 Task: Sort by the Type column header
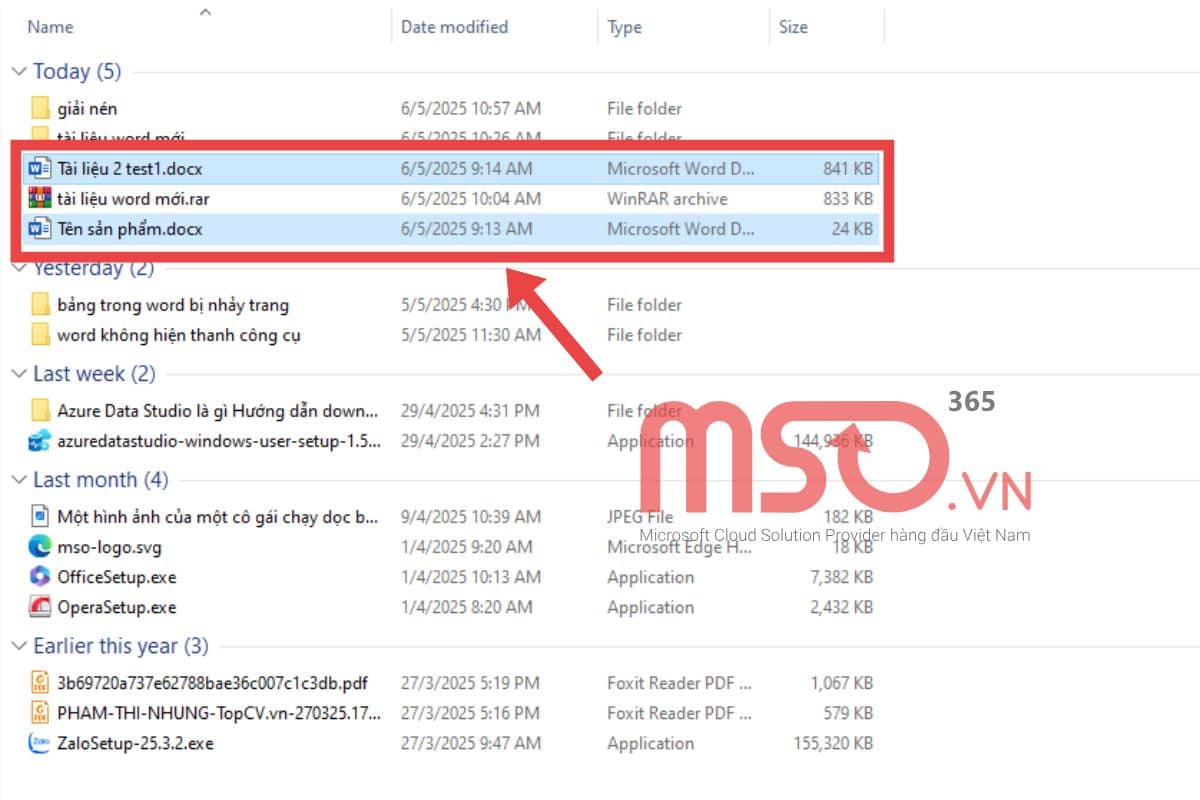pyautogui.click(x=625, y=27)
